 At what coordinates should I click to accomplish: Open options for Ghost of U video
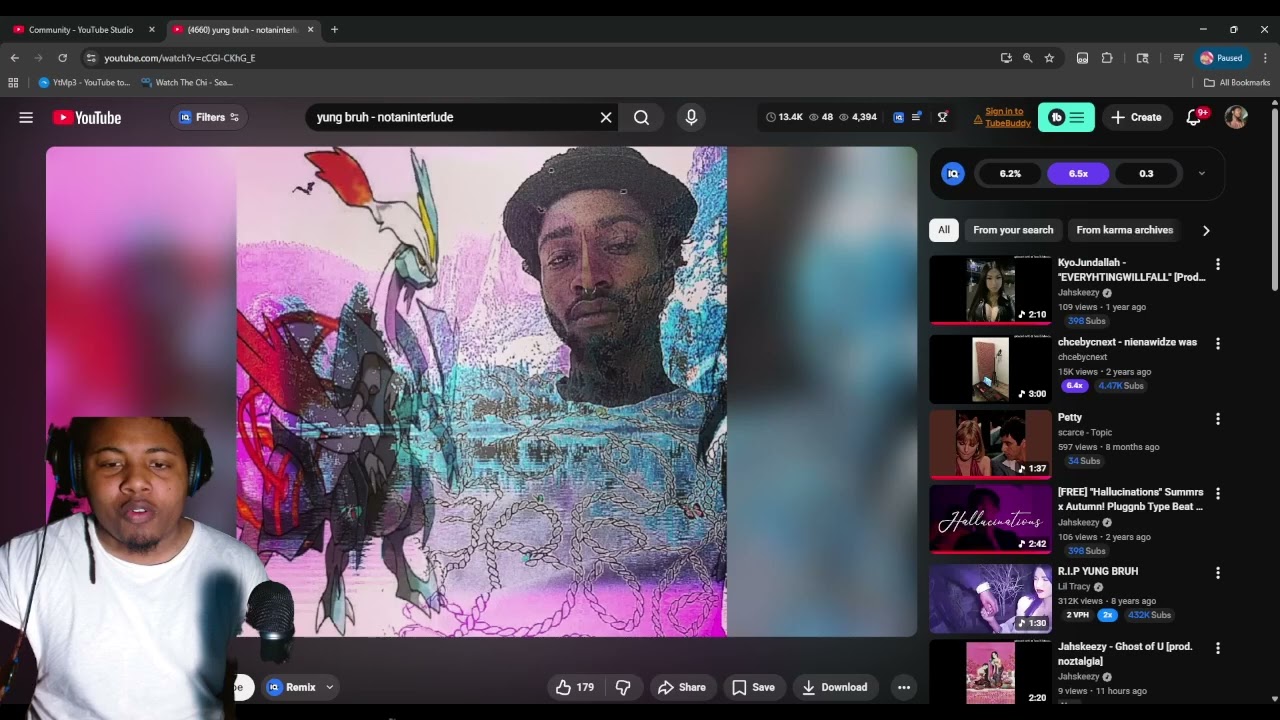pos(1217,648)
